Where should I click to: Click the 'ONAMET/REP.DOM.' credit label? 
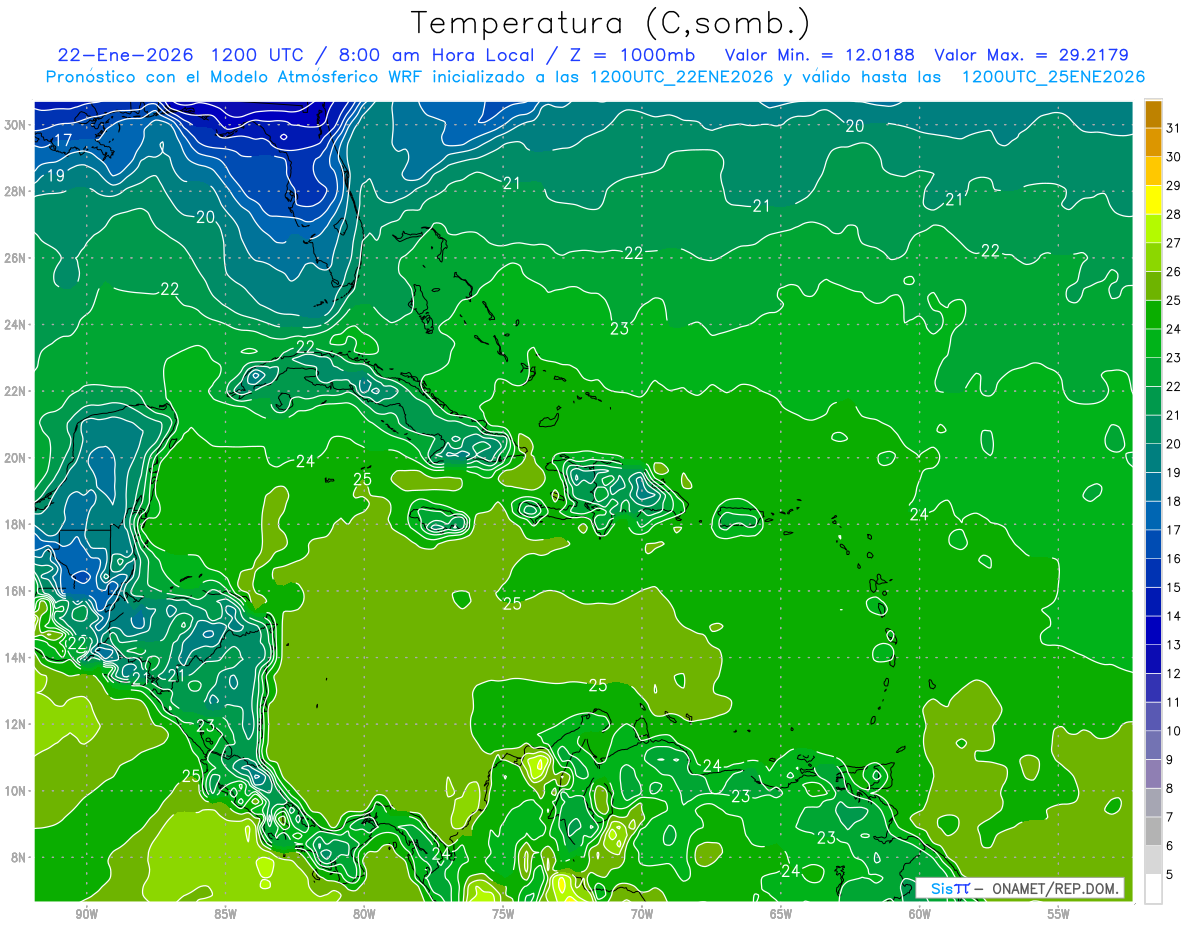coord(1056,888)
